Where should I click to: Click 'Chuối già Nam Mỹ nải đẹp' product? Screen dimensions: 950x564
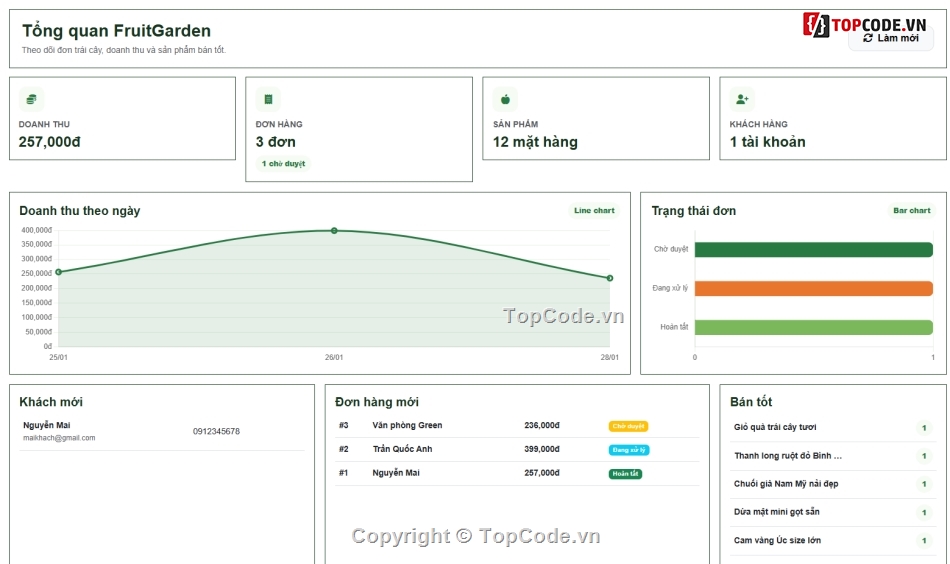pyautogui.click(x=786, y=483)
